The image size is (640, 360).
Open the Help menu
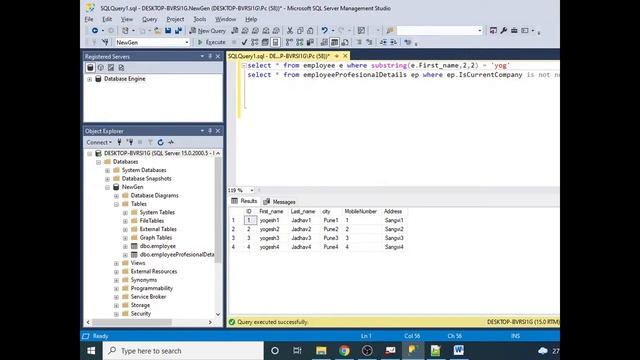pos(251,19)
